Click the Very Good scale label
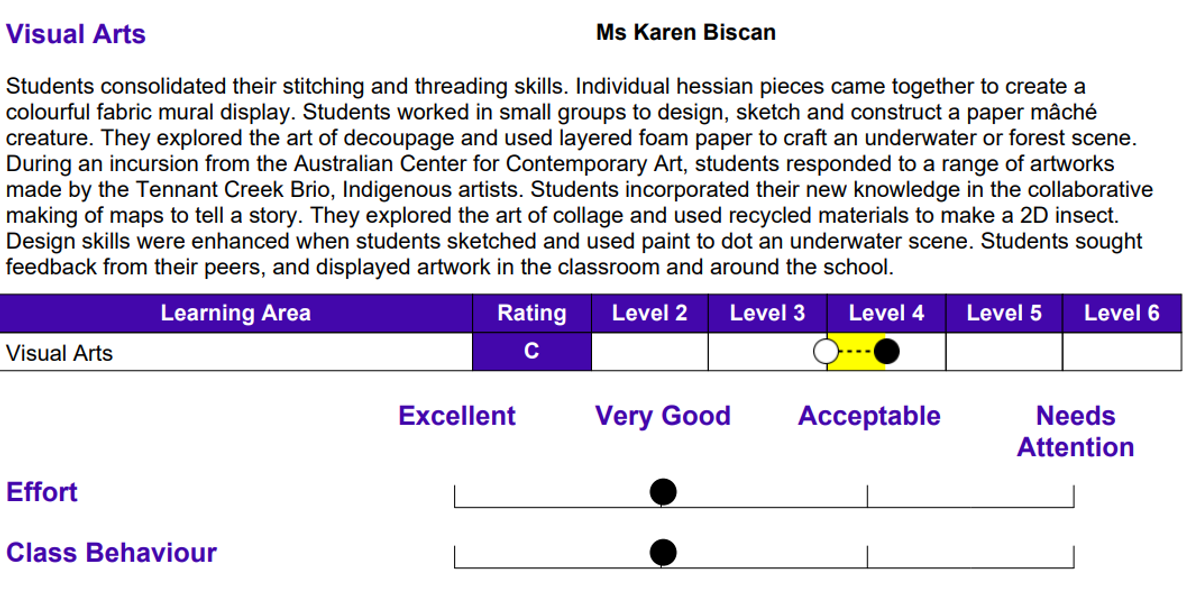The height and width of the screenshot is (594, 1200). (x=663, y=416)
